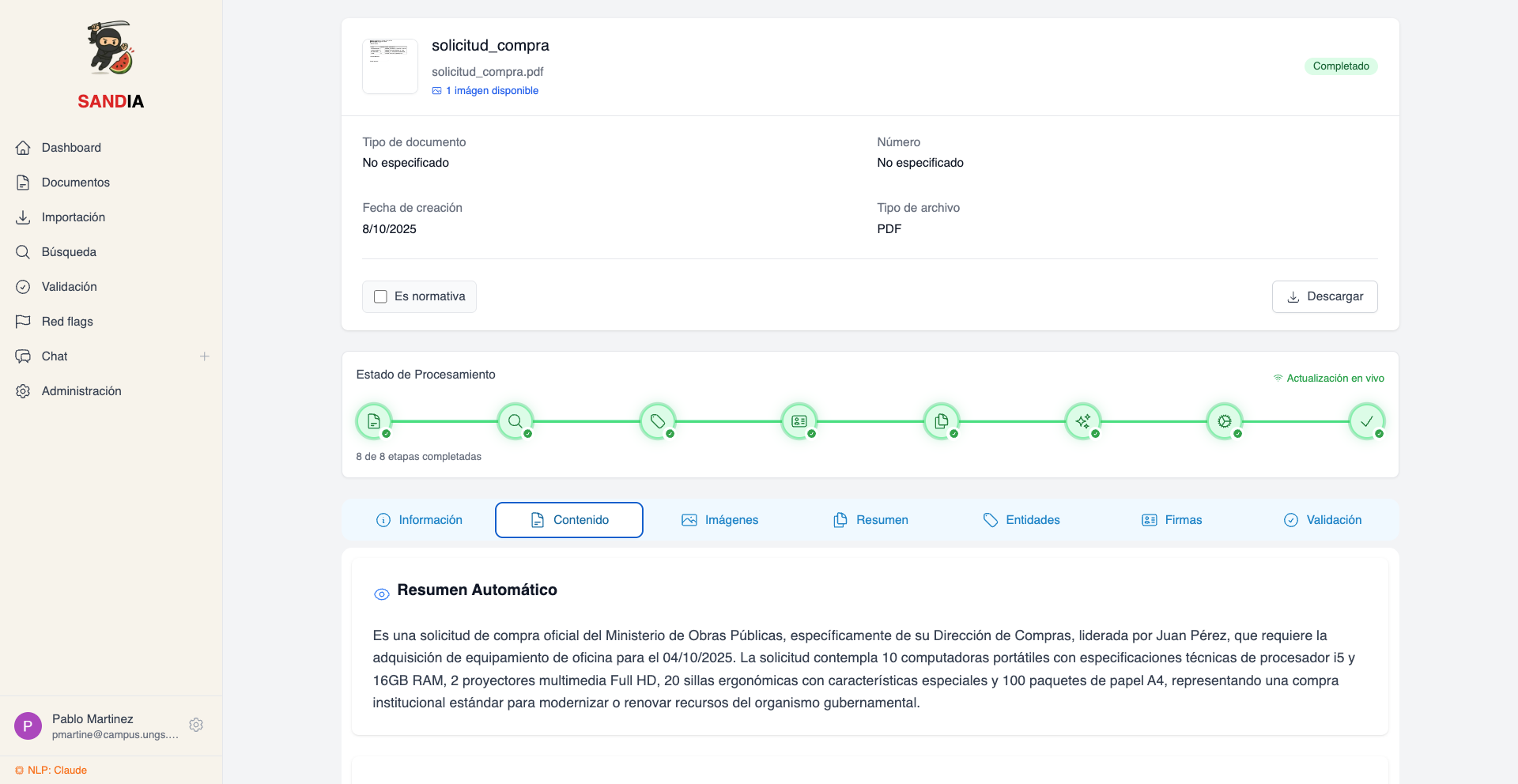
Task: Navigate to Importación in sidebar
Action: [x=73, y=217]
